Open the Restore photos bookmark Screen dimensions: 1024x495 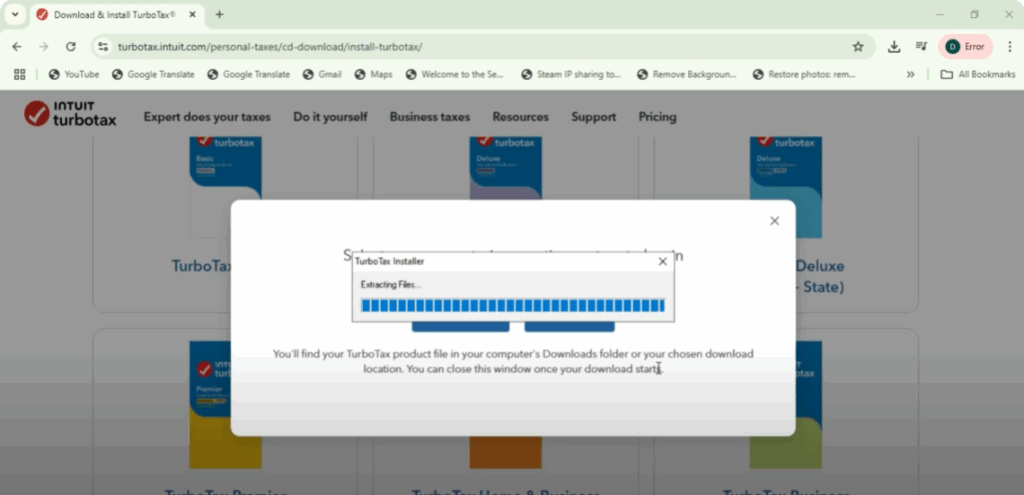pos(804,74)
